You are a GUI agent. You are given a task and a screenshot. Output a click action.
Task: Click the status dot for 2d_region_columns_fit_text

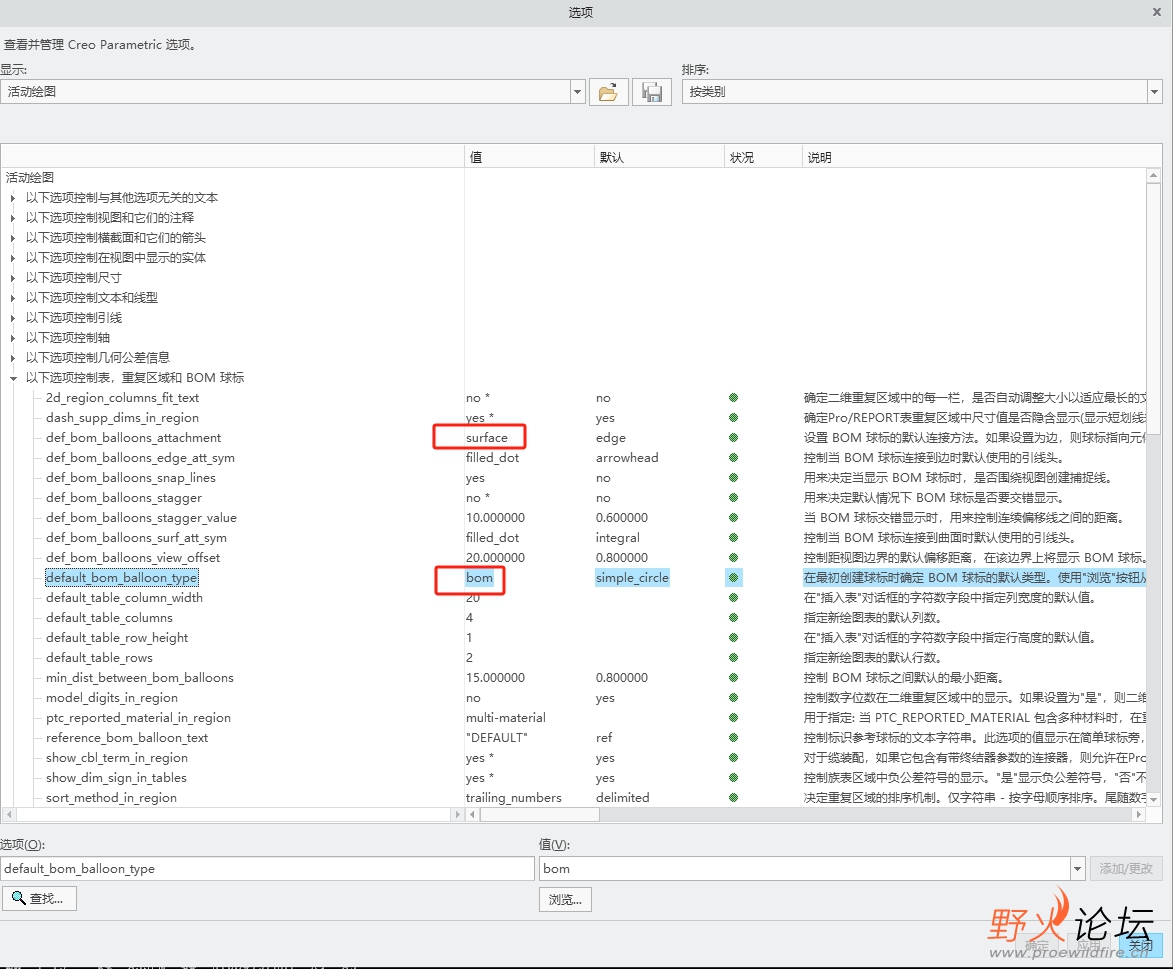tap(733, 397)
